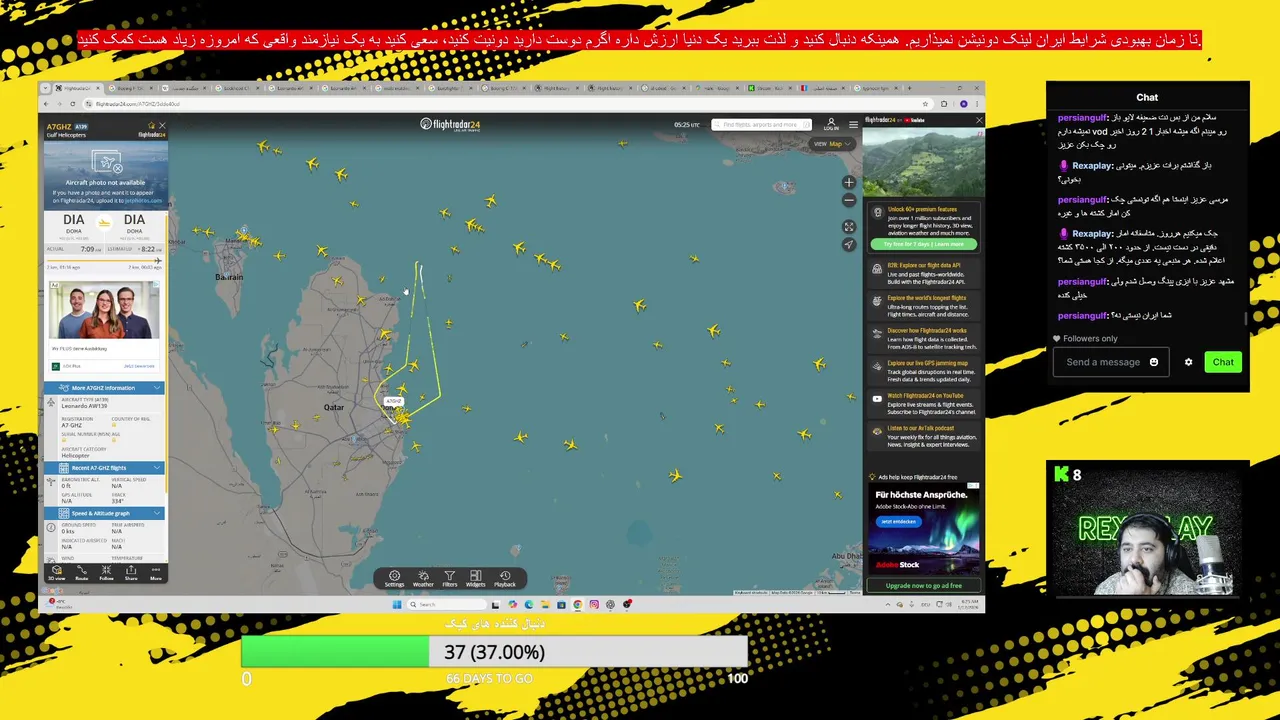Click the weather widget in the taskbar

click(x=60, y=604)
